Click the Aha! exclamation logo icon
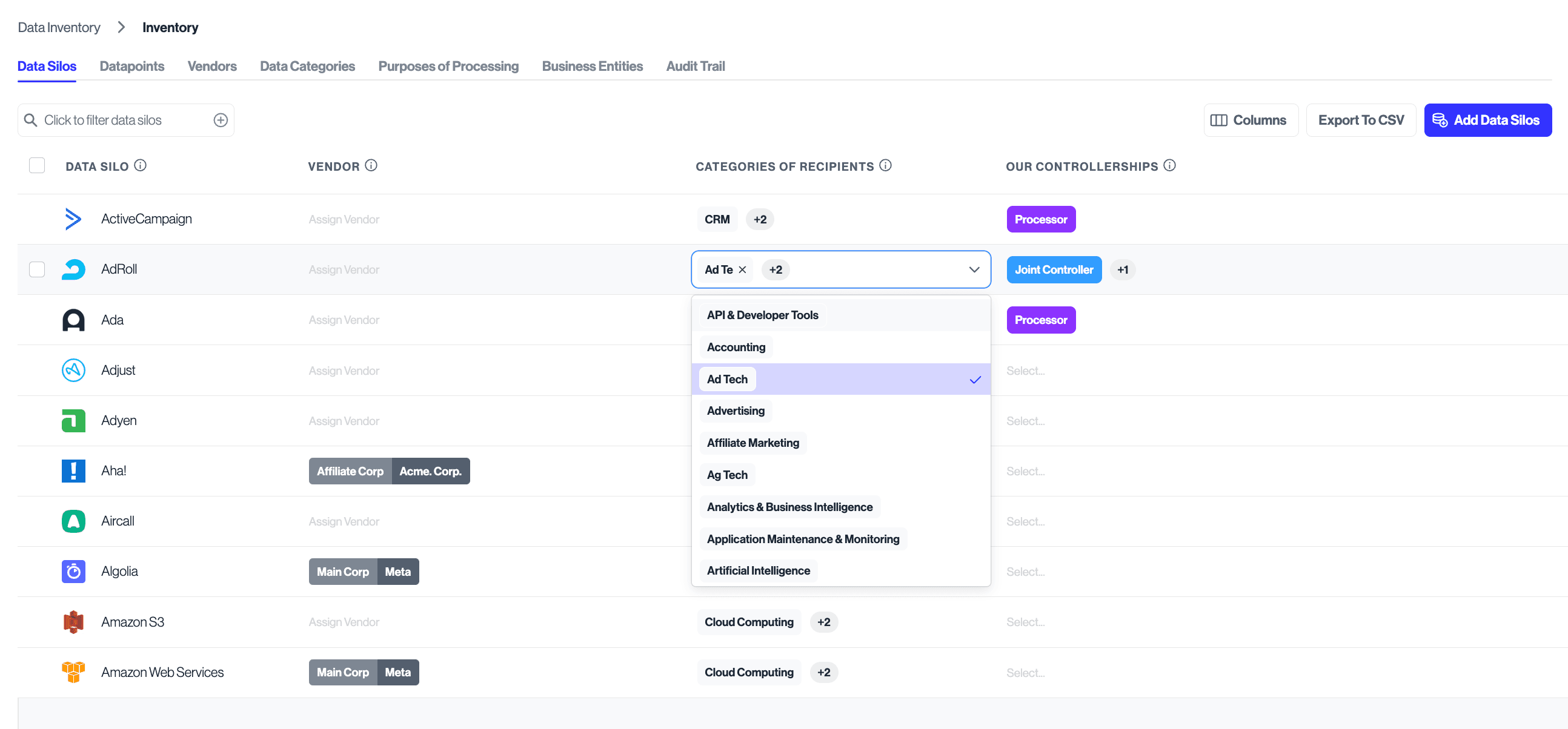Image resolution: width=1568 pixels, height=729 pixels. pyautogui.click(x=73, y=470)
